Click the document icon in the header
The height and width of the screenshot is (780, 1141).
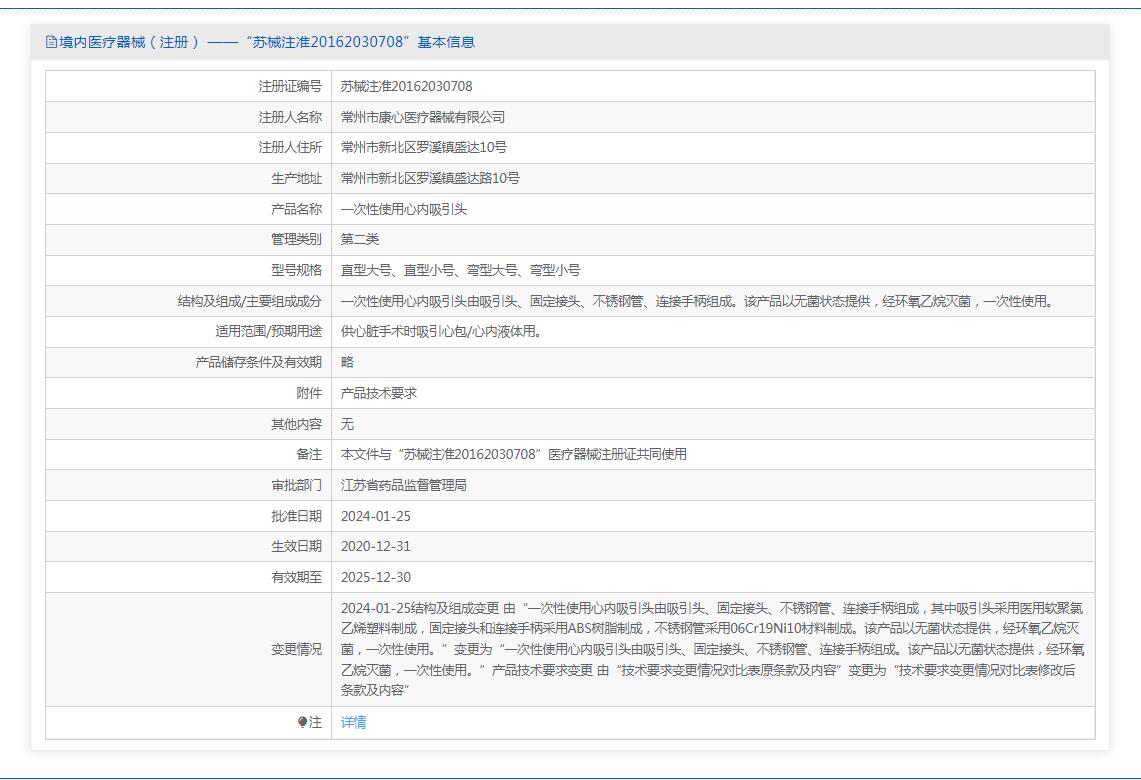click(x=51, y=42)
